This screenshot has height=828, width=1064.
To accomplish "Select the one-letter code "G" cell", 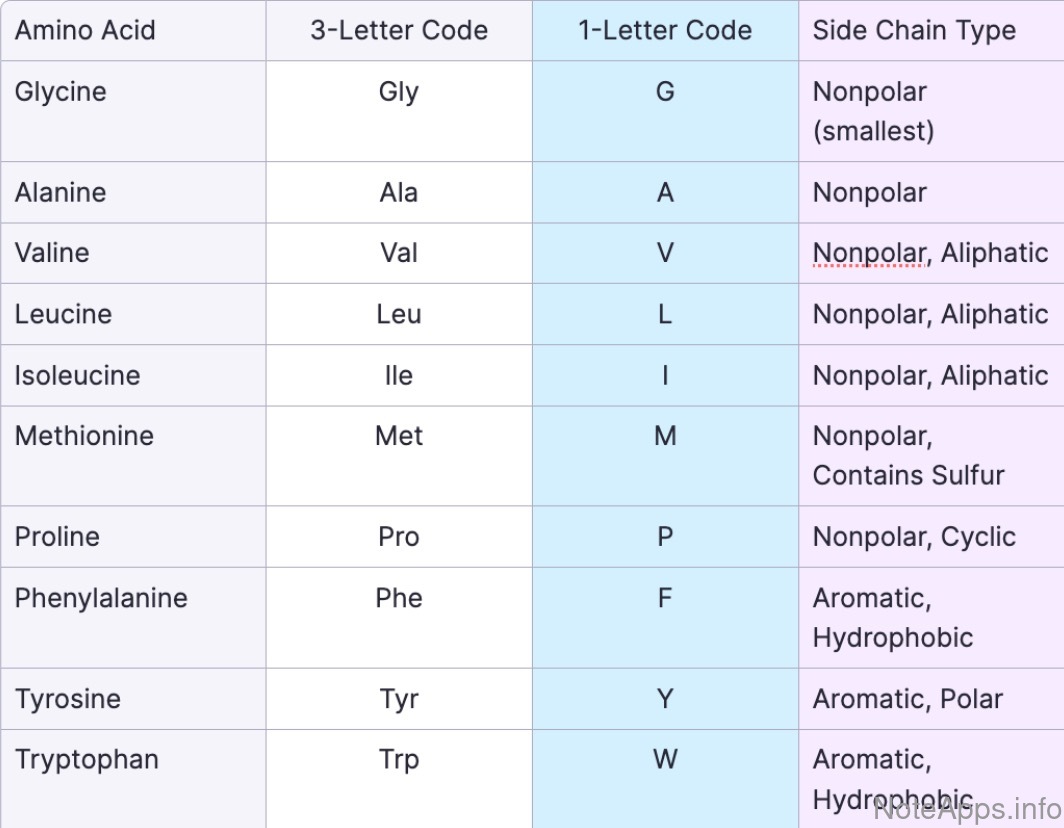I will 665,92.
